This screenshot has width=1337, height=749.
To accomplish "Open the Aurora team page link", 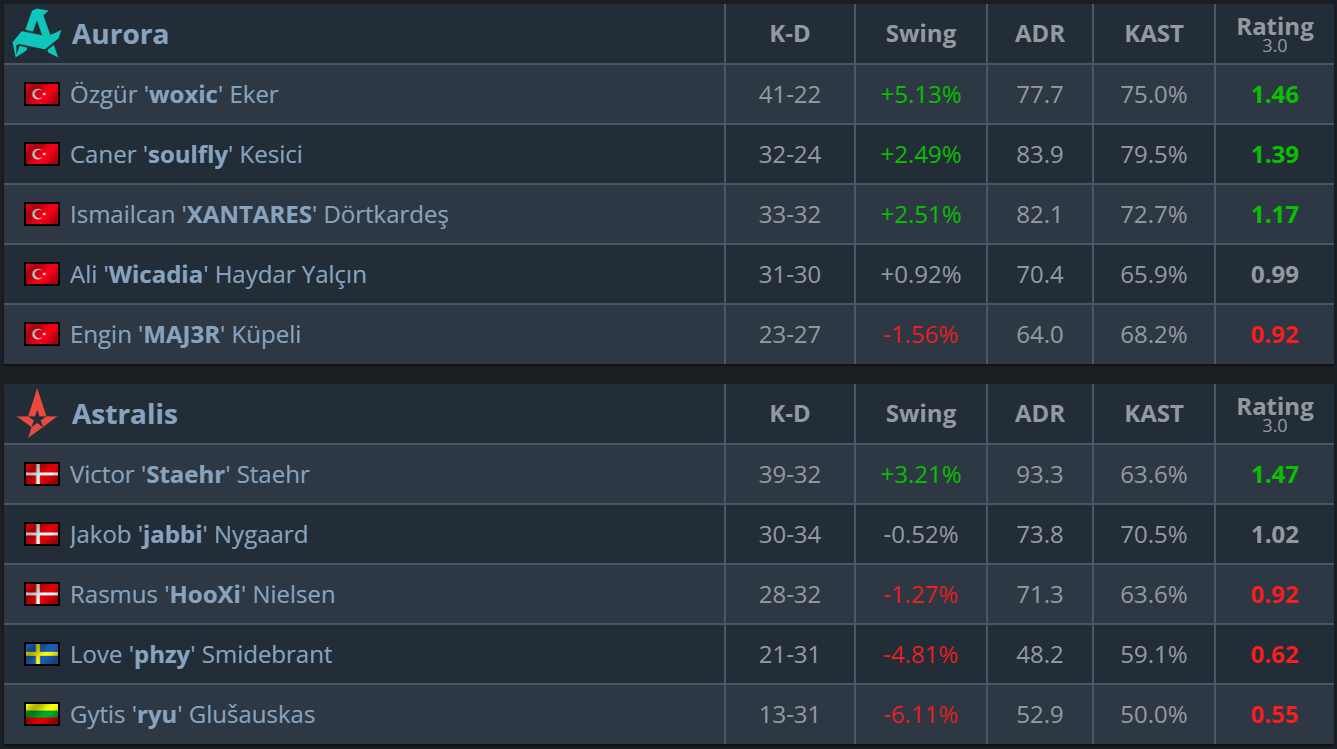I will click(x=120, y=34).
